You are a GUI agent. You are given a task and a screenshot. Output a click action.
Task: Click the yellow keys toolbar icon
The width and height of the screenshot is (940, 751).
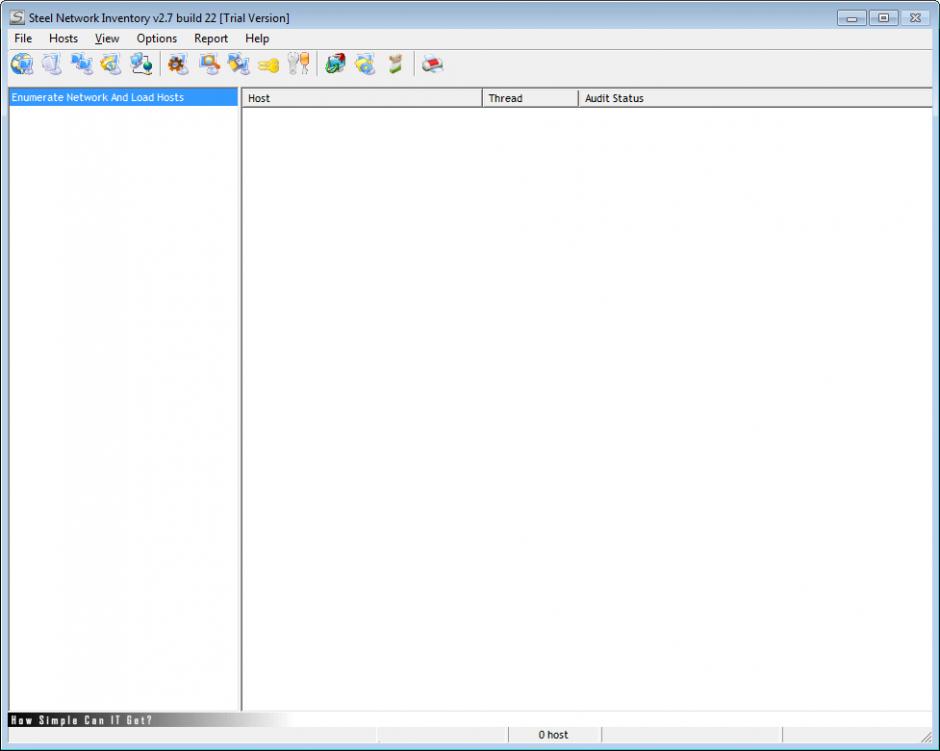tap(269, 65)
